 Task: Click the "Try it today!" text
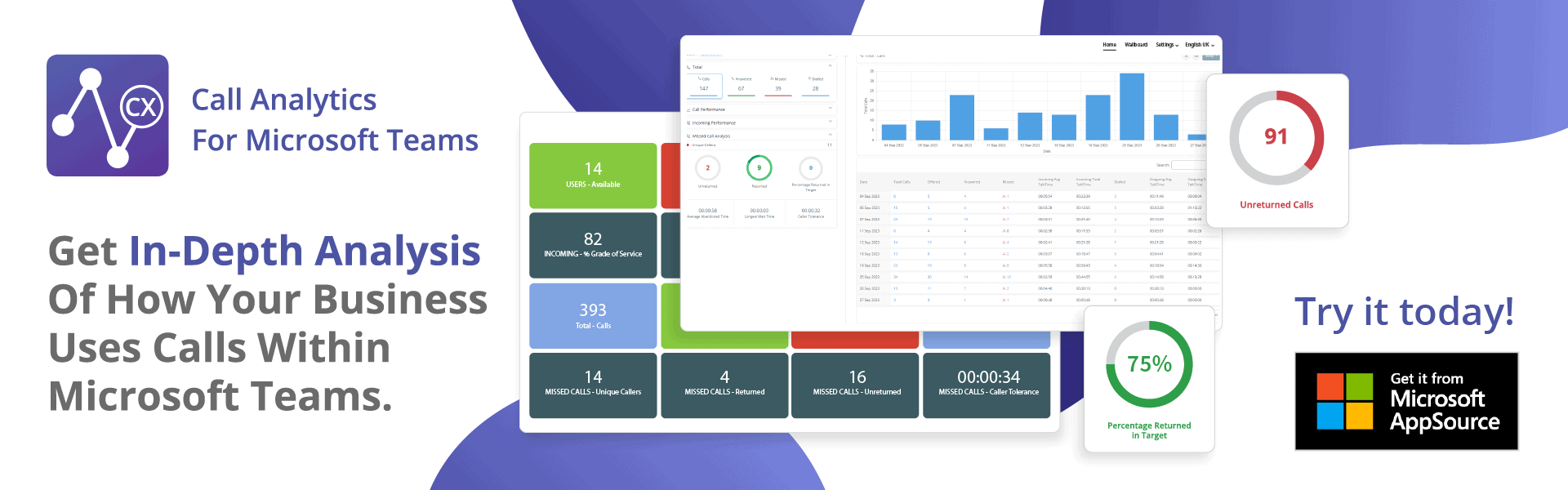click(1405, 313)
